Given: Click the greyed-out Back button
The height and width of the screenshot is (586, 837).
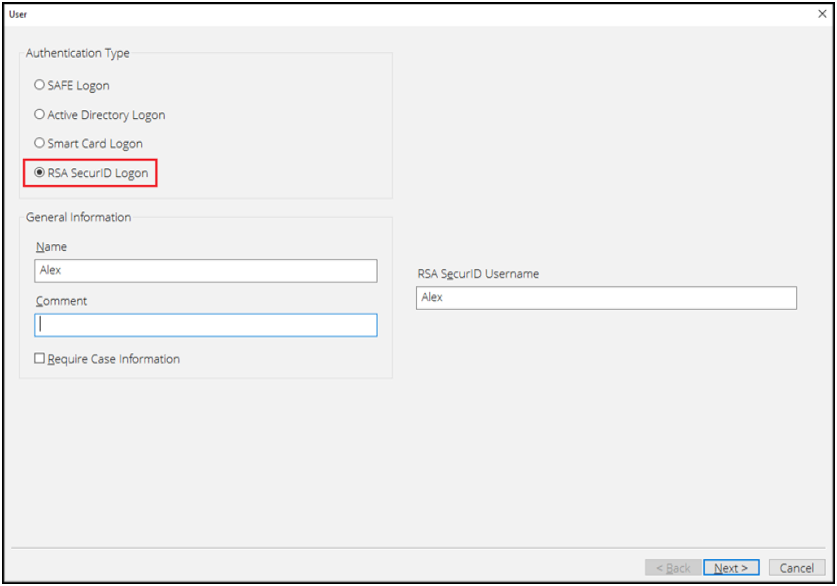Looking at the screenshot, I should pos(673,567).
